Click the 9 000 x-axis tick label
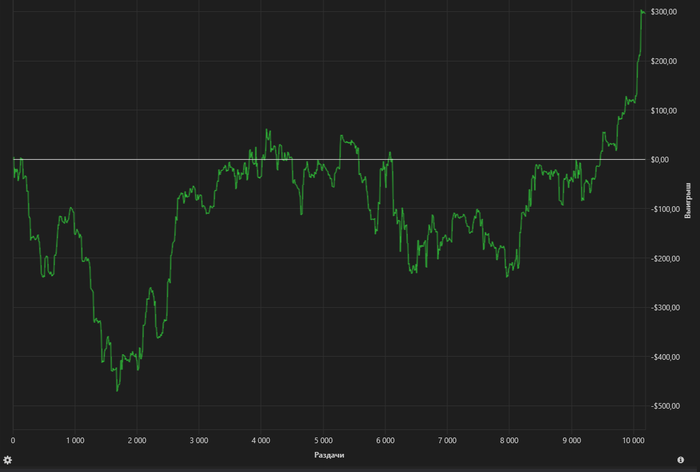 (x=571, y=441)
